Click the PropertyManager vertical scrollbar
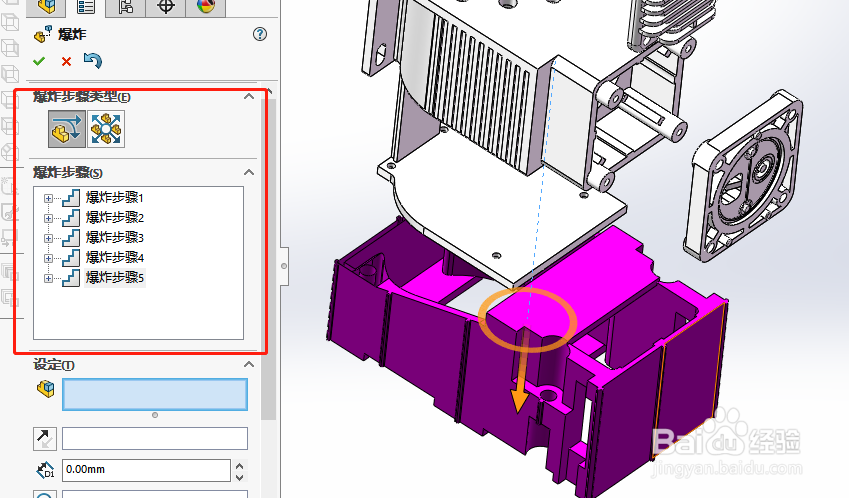 pyautogui.click(x=269, y=259)
